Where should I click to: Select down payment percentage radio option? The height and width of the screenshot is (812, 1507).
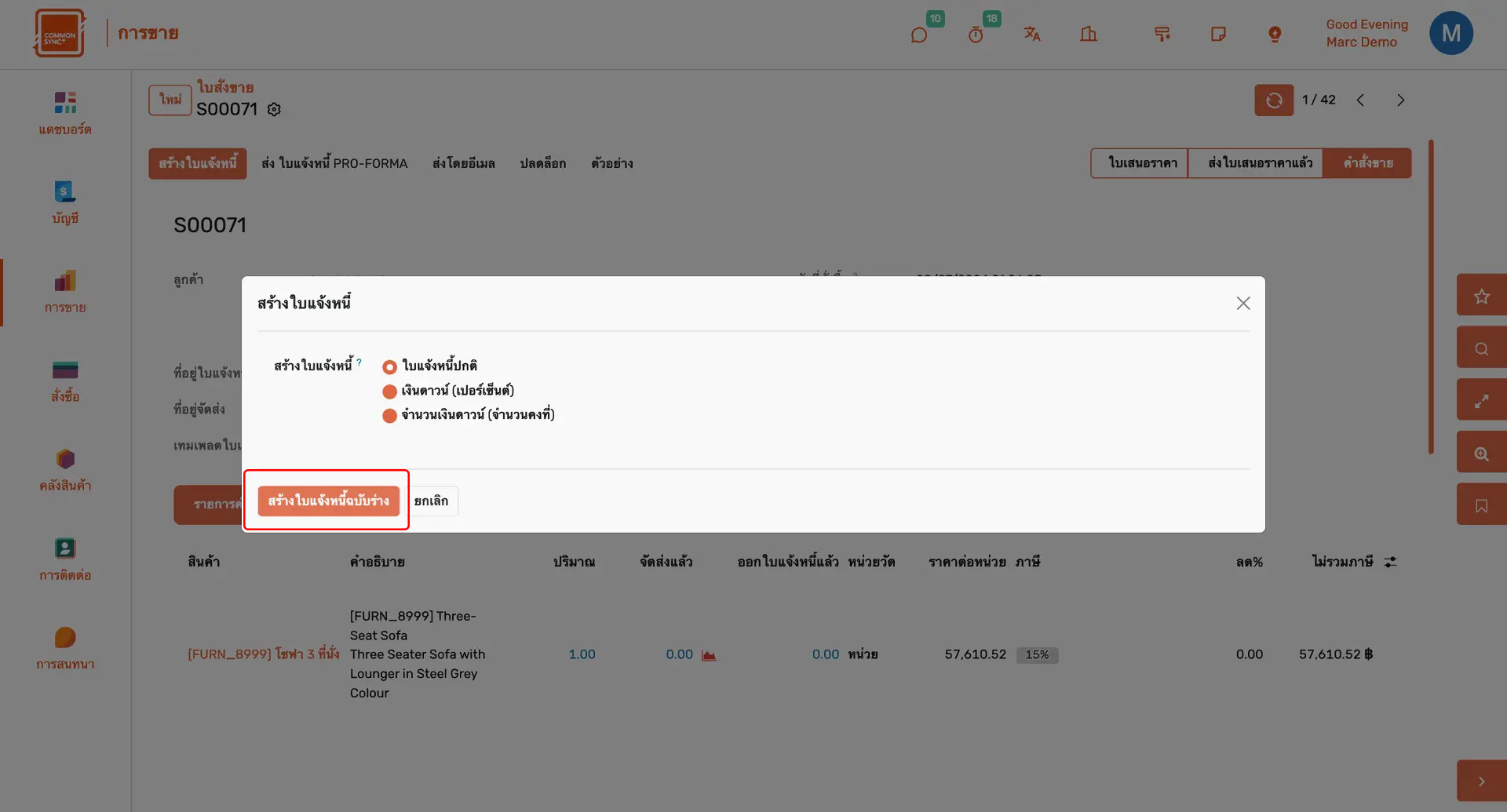389,391
